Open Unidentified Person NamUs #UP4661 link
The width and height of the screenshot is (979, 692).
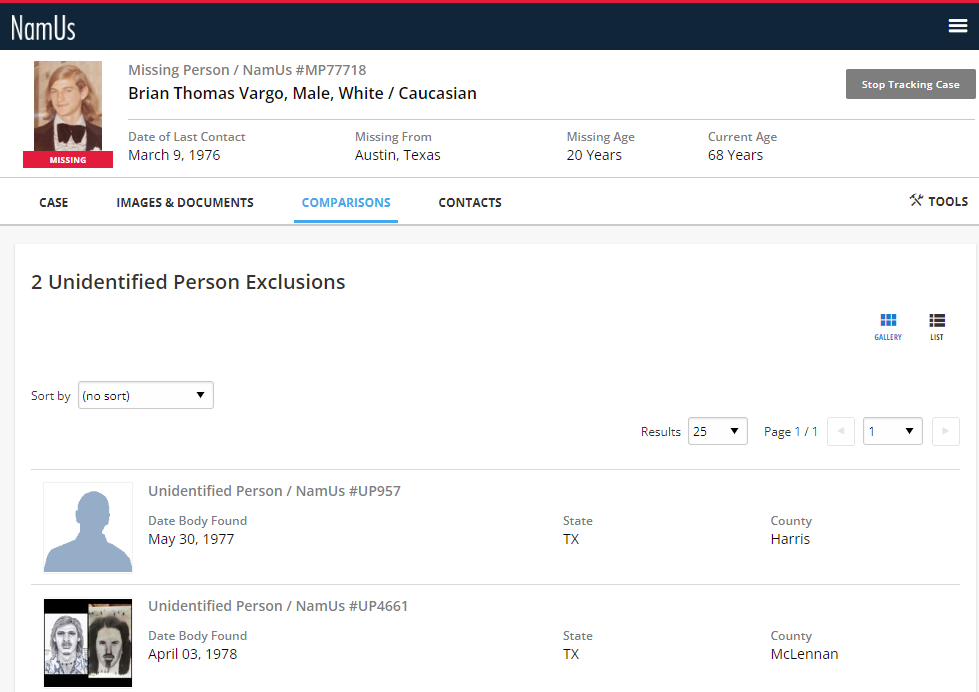(x=278, y=606)
